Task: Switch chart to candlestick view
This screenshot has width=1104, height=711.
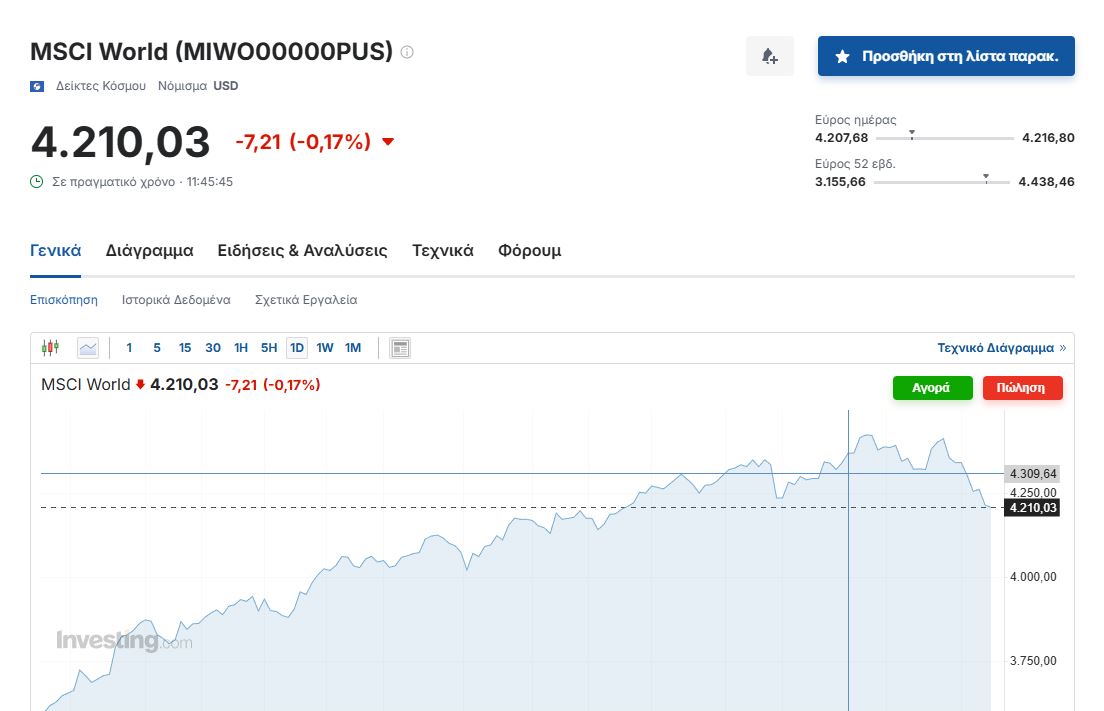Action: pyautogui.click(x=50, y=348)
